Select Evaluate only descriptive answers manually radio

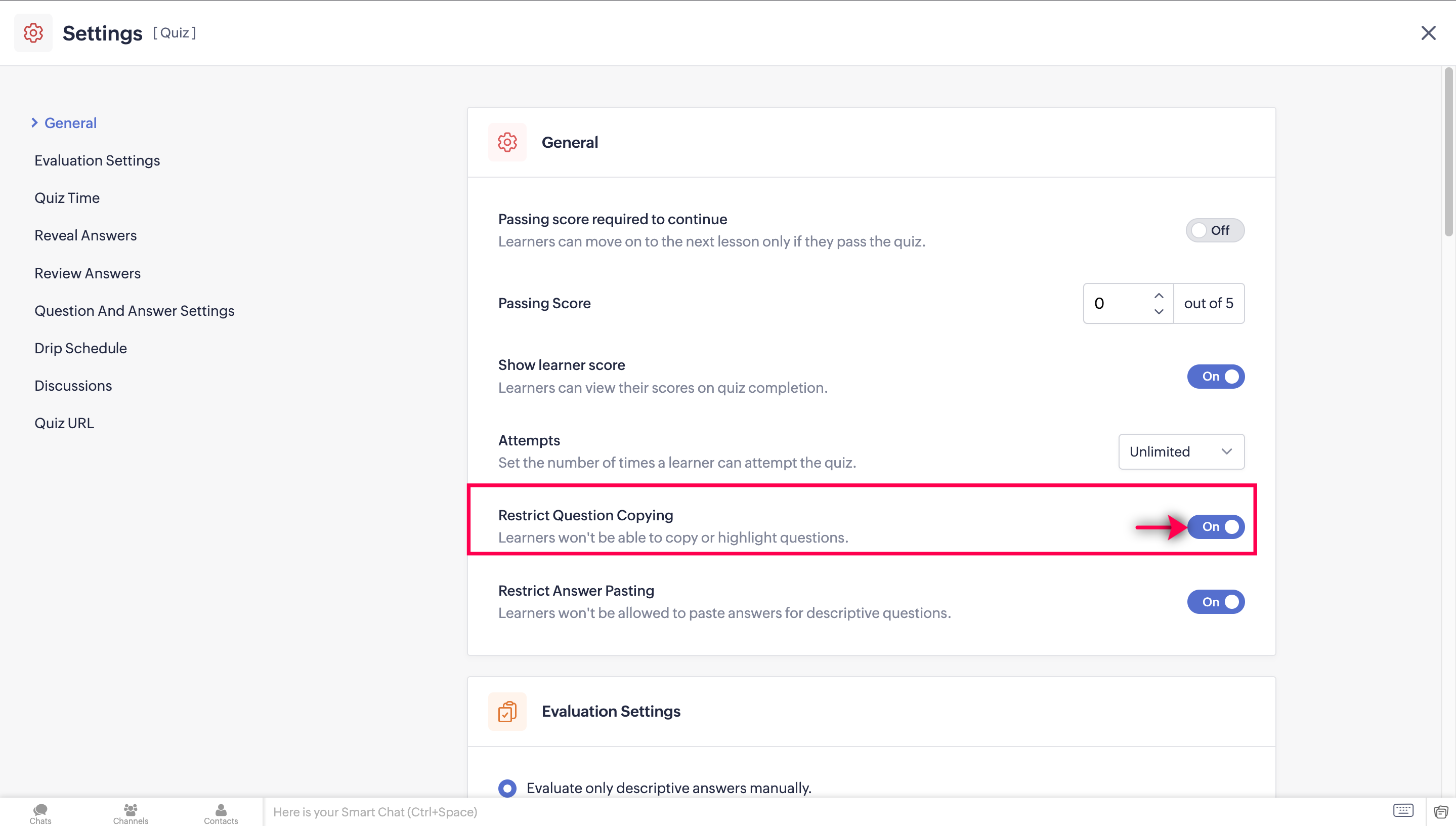click(x=507, y=788)
